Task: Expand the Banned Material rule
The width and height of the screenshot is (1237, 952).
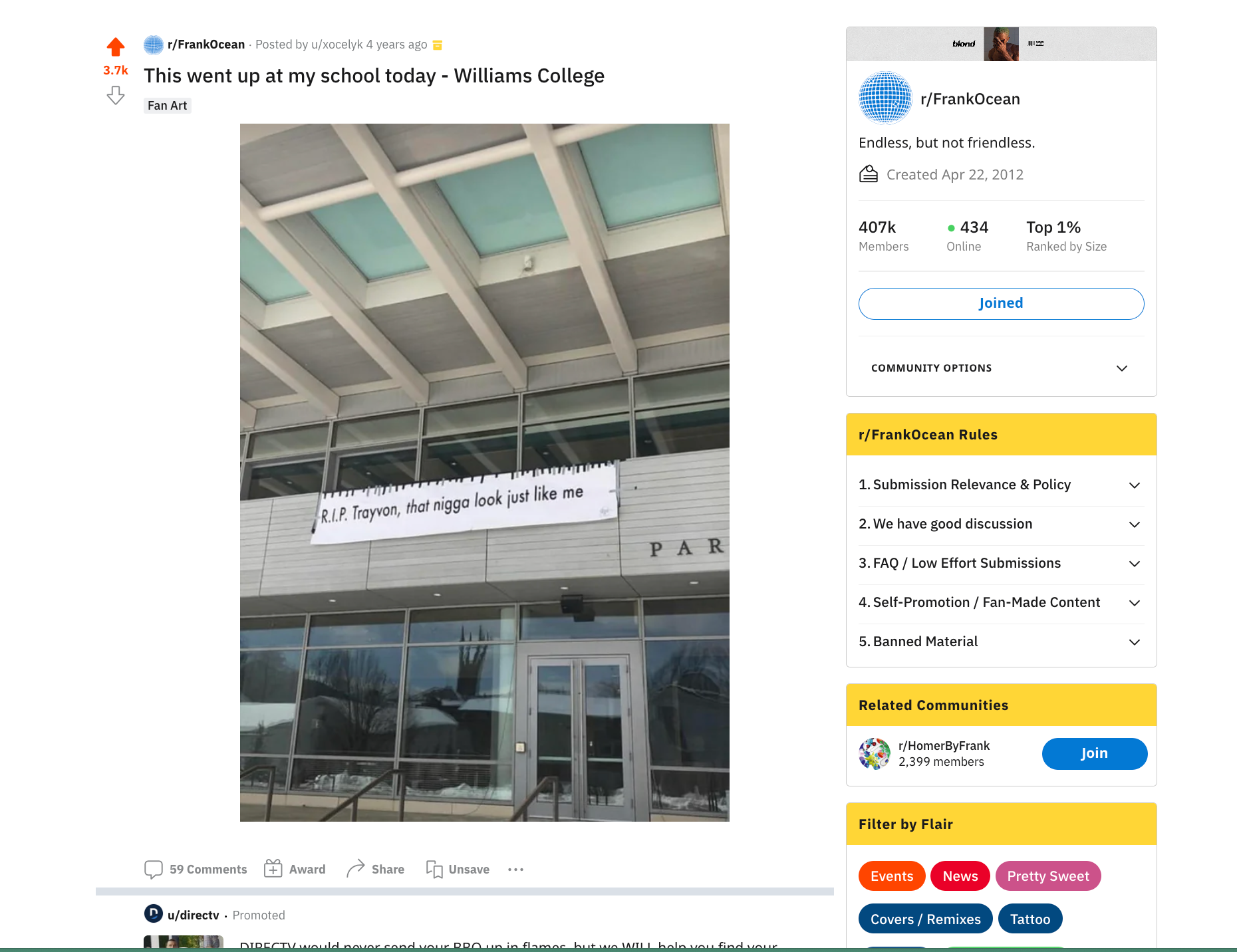Action: pos(1001,642)
